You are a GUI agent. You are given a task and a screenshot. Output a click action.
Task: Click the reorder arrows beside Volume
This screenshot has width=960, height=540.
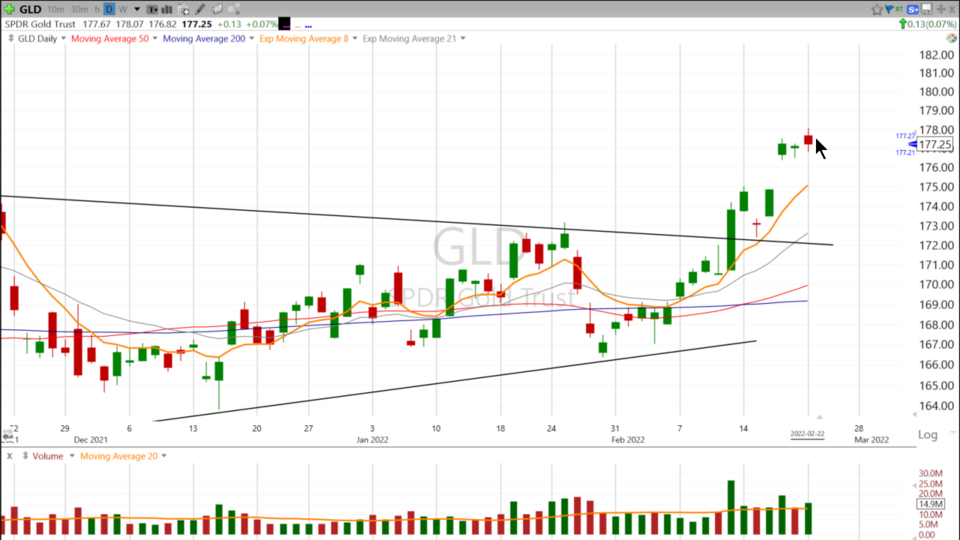tap(26, 456)
